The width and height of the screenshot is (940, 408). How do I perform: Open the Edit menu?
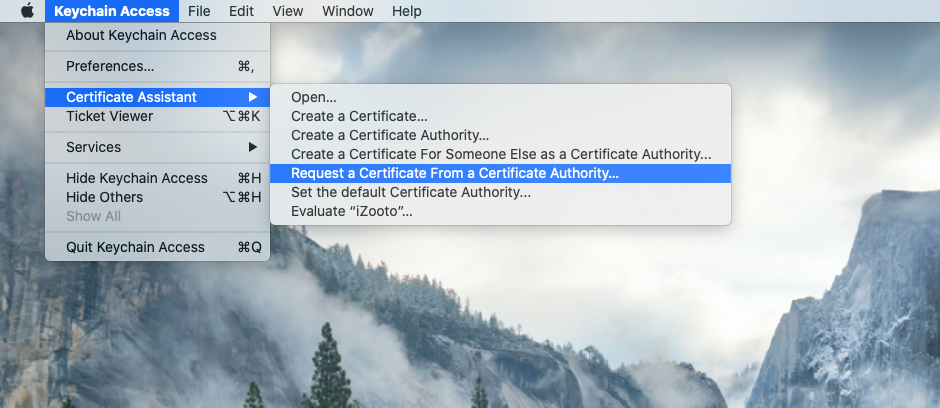click(x=241, y=11)
